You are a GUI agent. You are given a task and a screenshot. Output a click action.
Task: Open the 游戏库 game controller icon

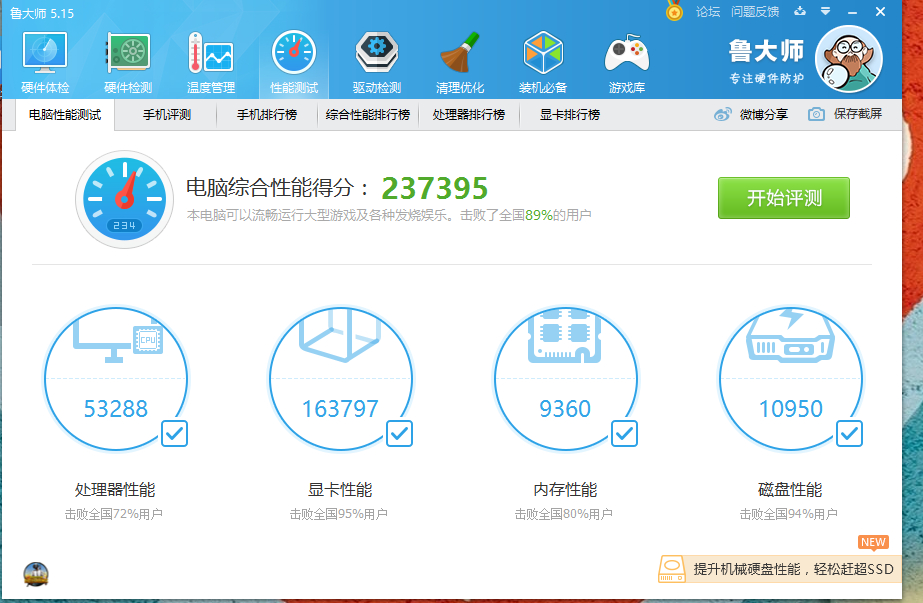tap(627, 54)
